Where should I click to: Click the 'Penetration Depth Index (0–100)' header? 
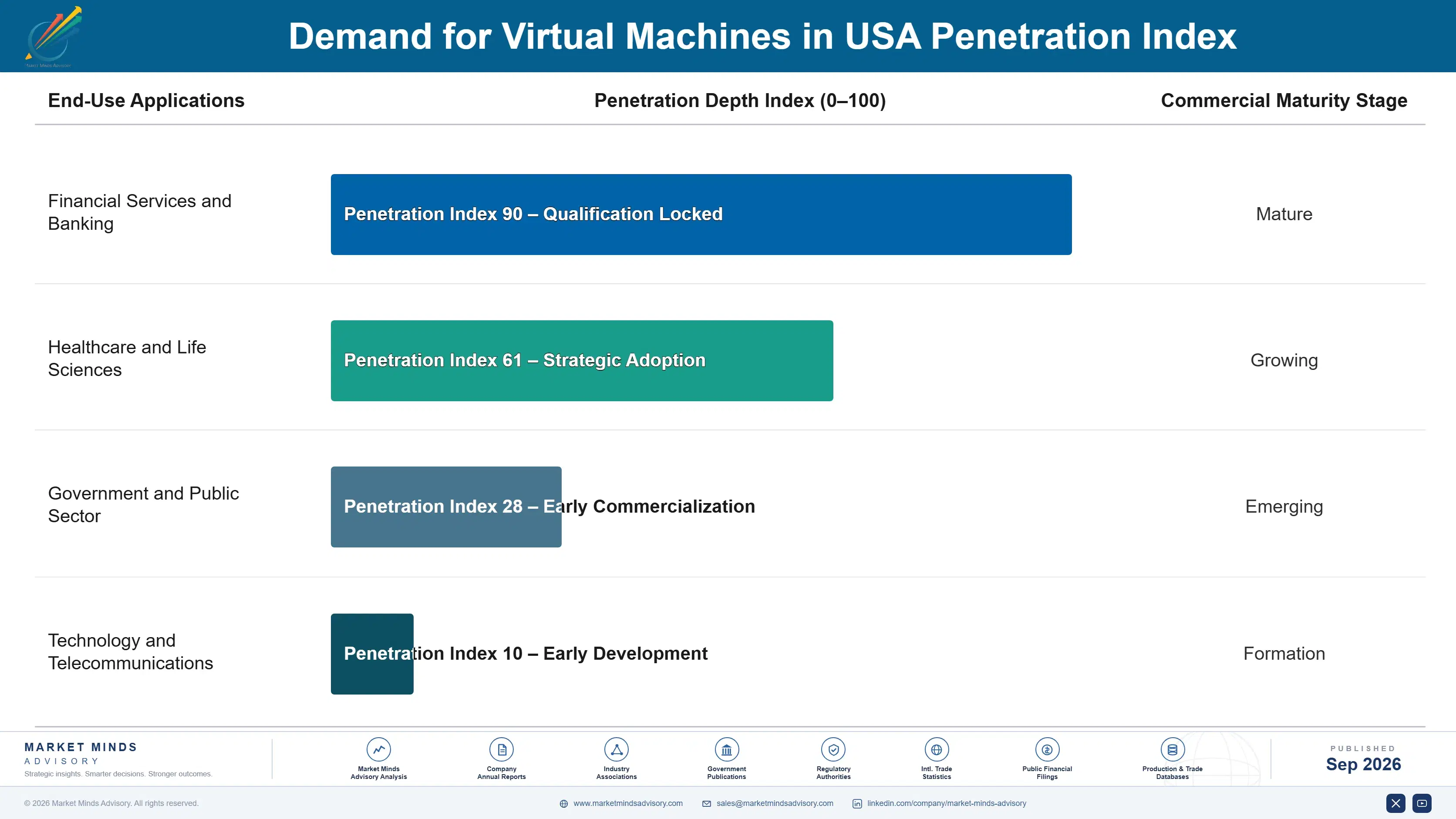(x=740, y=101)
